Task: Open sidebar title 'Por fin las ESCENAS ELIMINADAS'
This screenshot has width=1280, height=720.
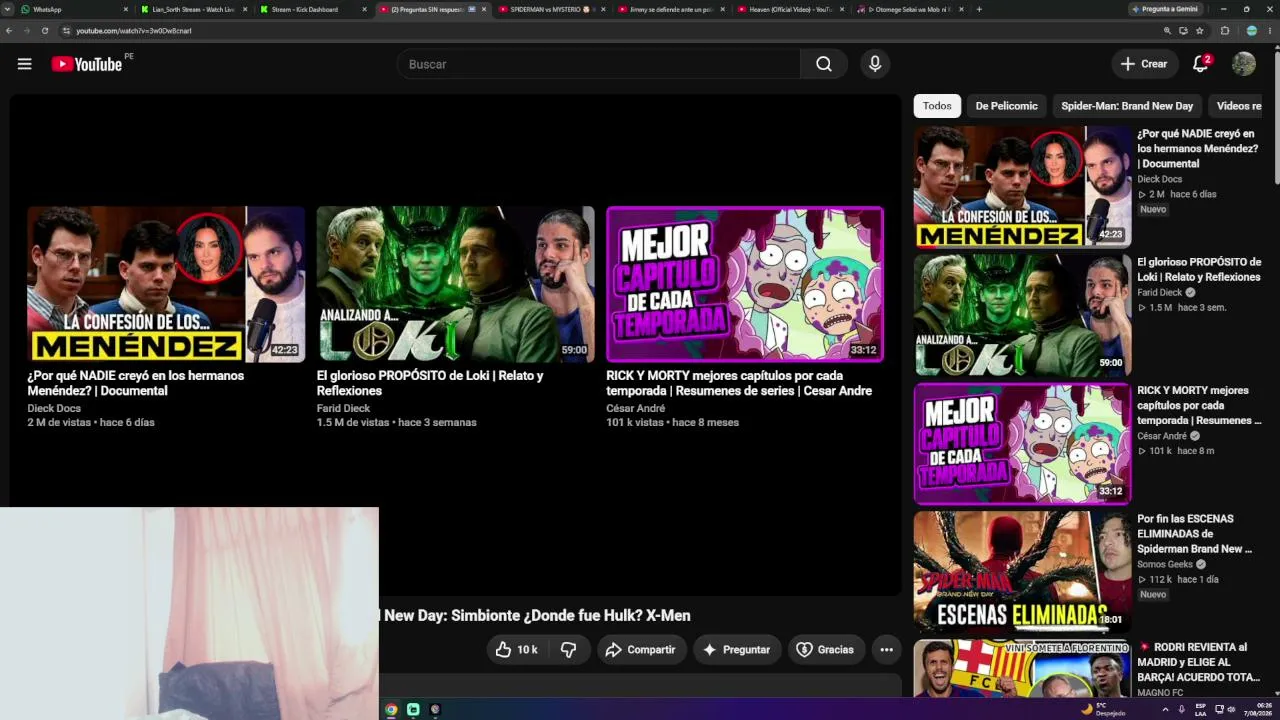Action: click(1194, 534)
